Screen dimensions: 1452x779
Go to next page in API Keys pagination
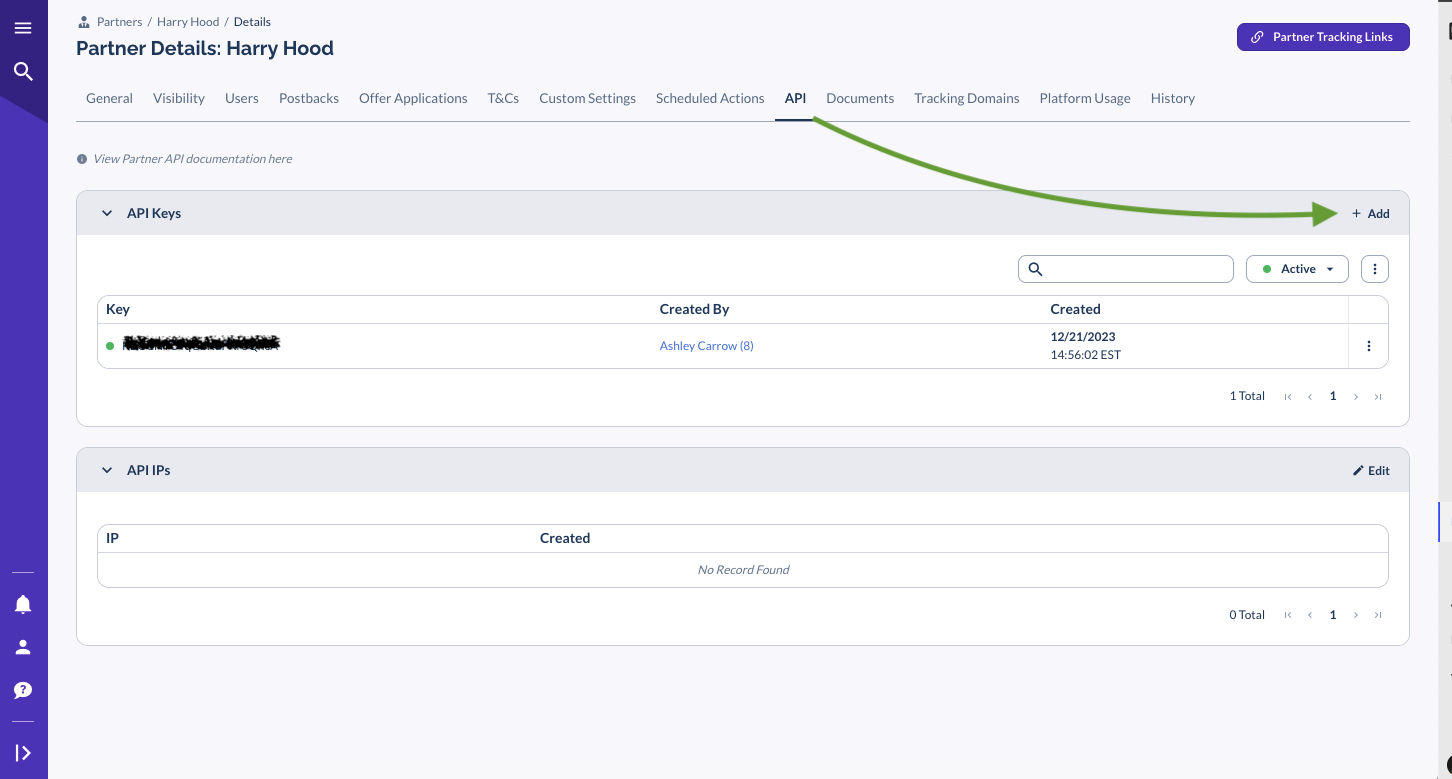[1356, 397]
